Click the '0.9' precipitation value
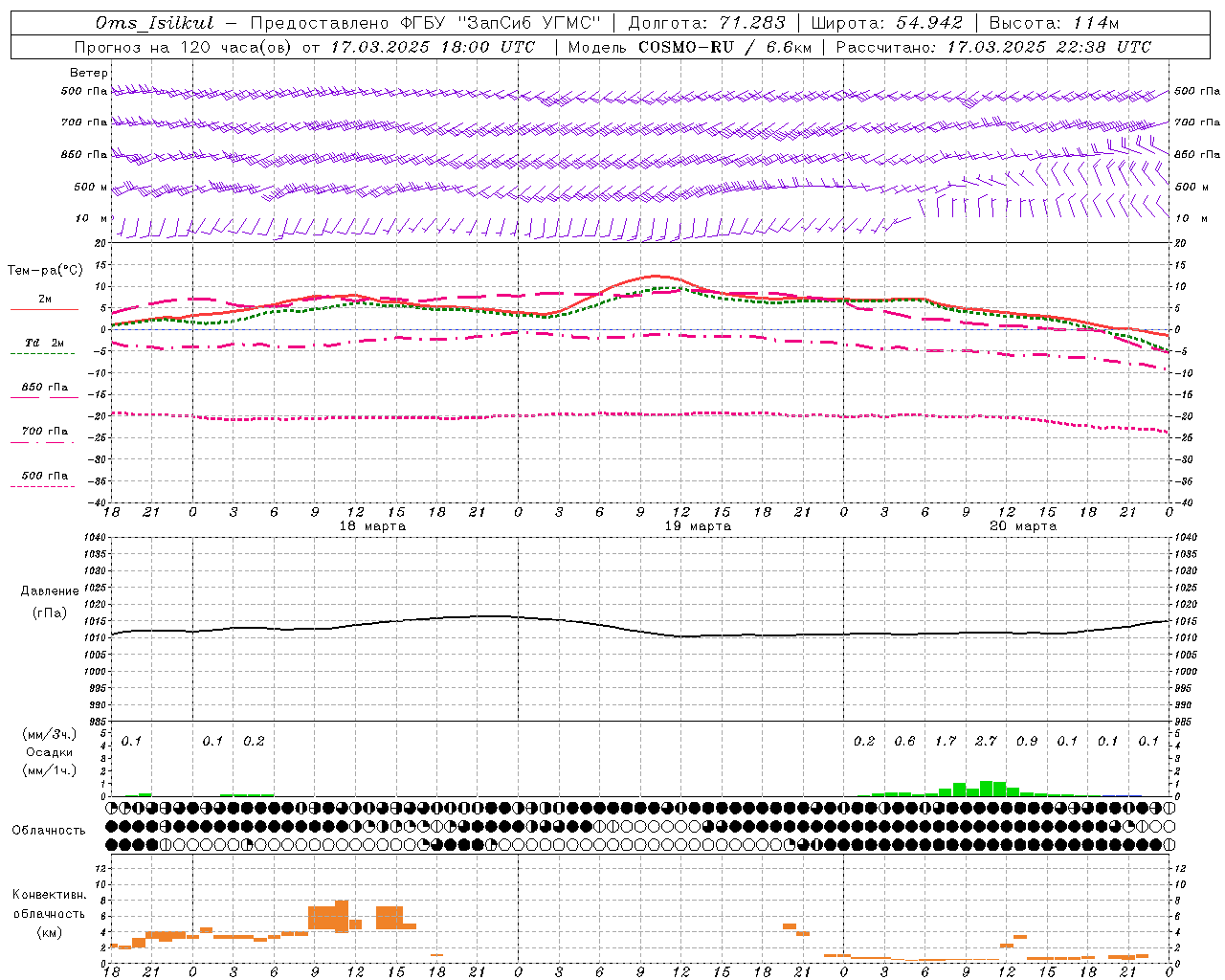The width and height of the screenshot is (1225, 980). tap(1027, 741)
